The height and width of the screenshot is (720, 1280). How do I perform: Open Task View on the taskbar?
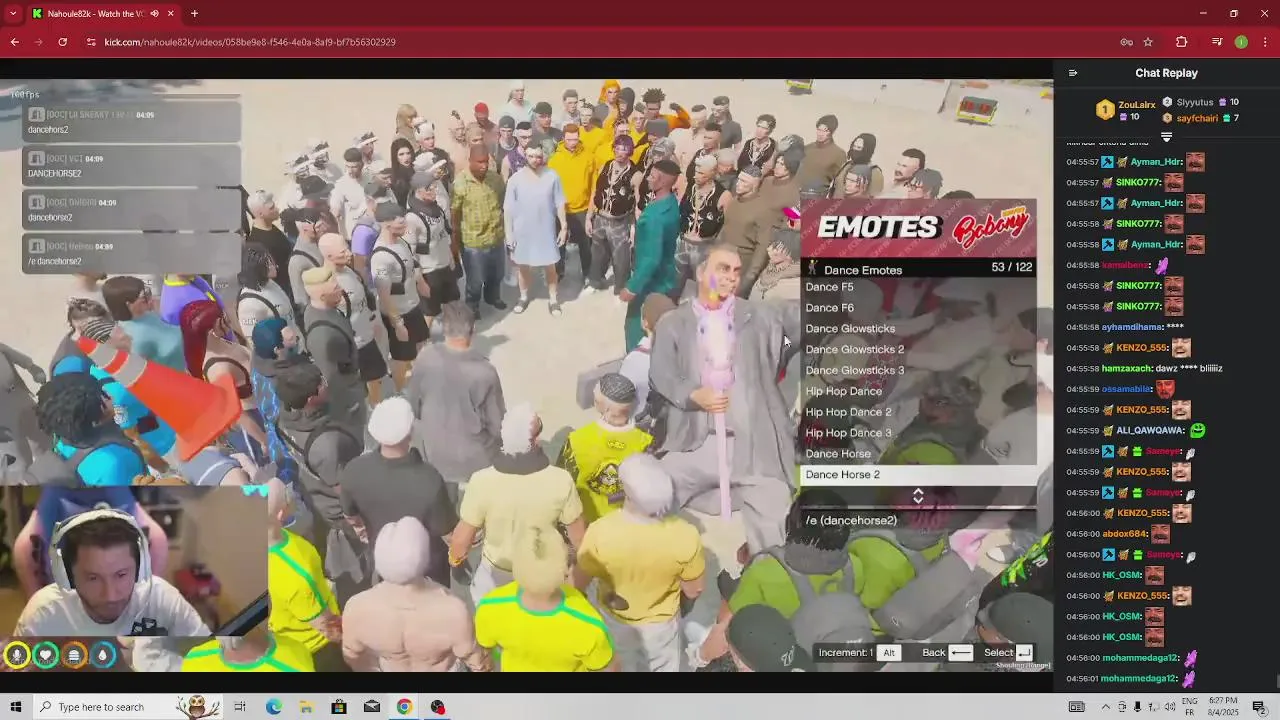pos(240,707)
